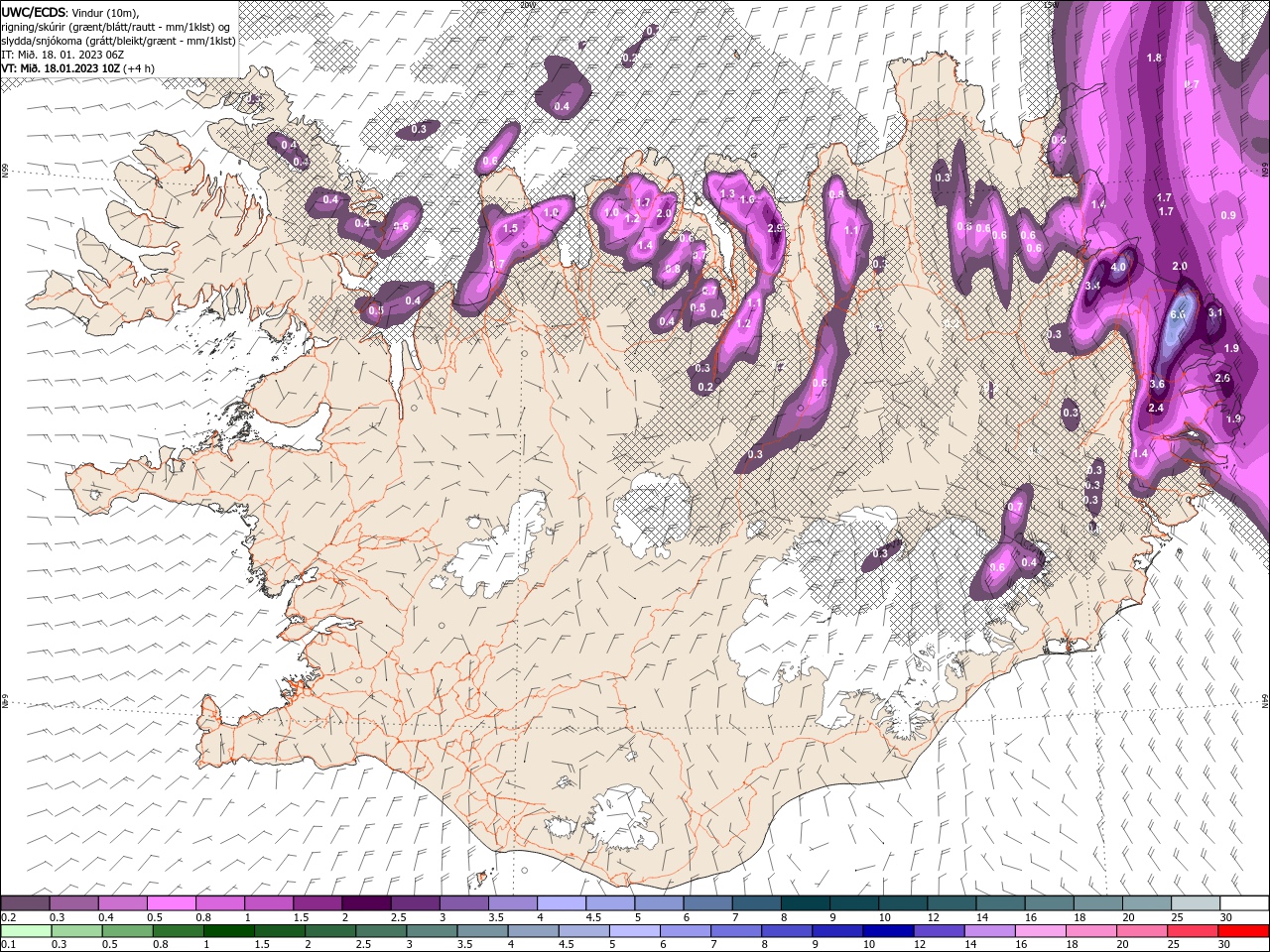Pick the 0.1–0.3 pale green swatch in lower legend
This screenshot has height=952, width=1270.
25,931
